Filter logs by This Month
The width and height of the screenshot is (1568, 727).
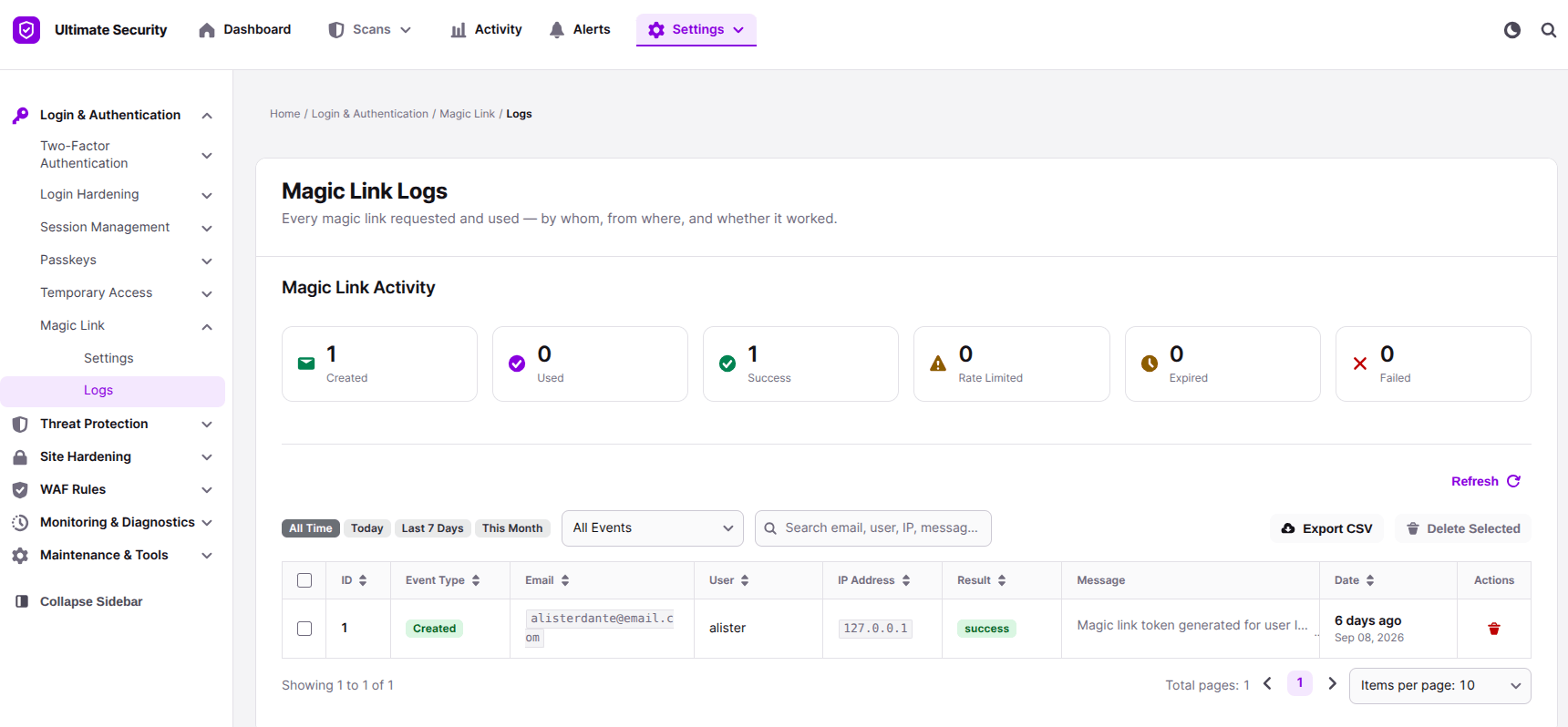click(512, 528)
